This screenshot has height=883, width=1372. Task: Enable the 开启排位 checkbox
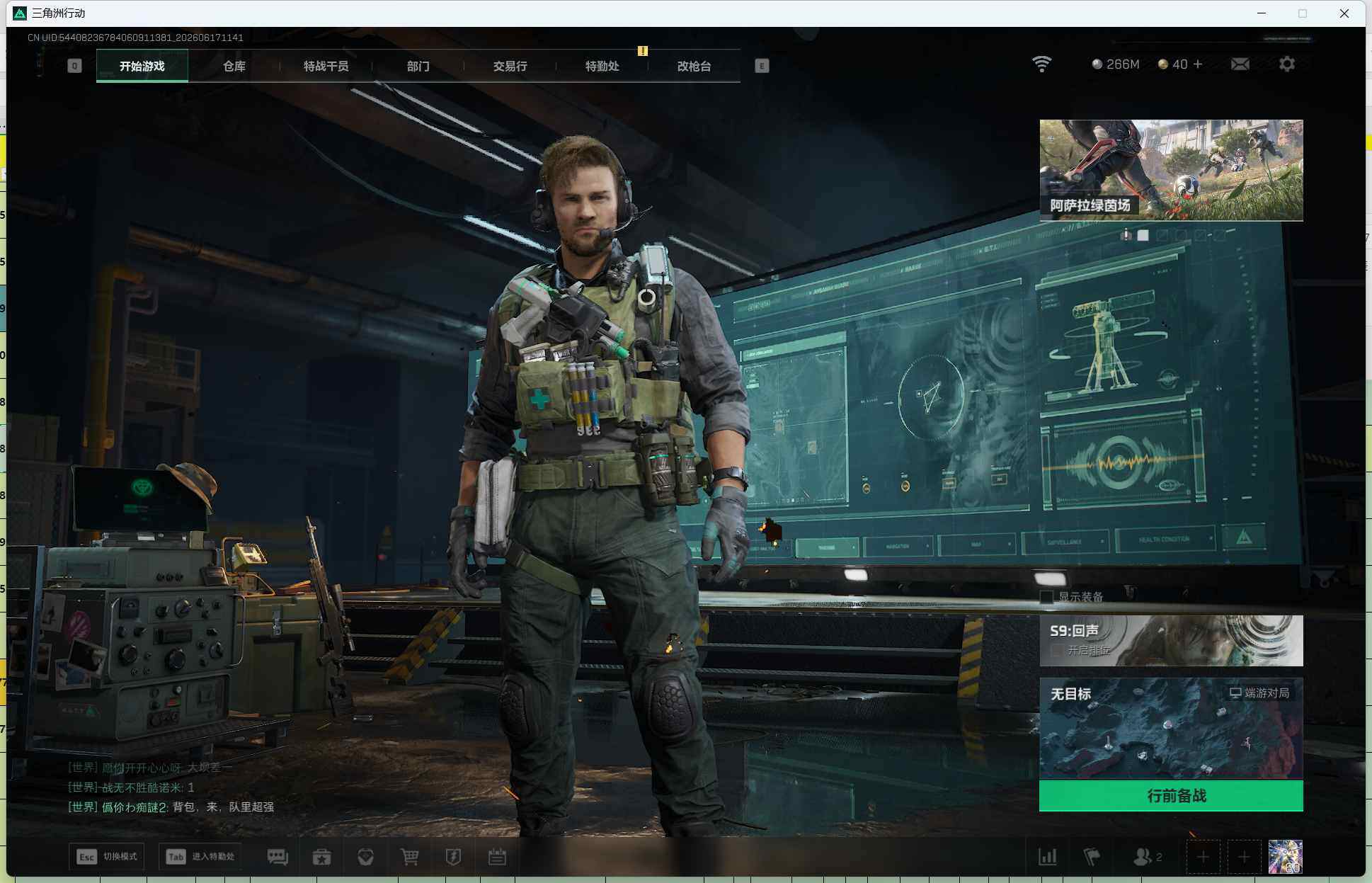(x=1056, y=650)
